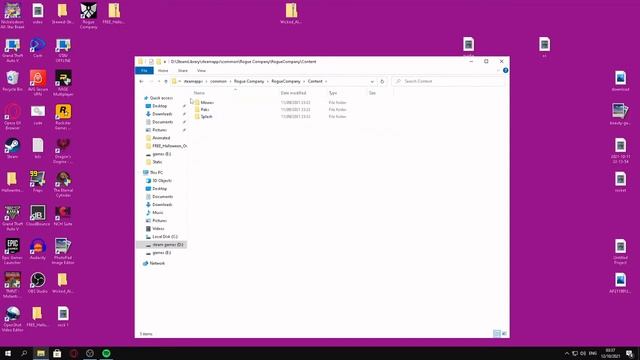Open the View ribbon tab

(x=201, y=71)
